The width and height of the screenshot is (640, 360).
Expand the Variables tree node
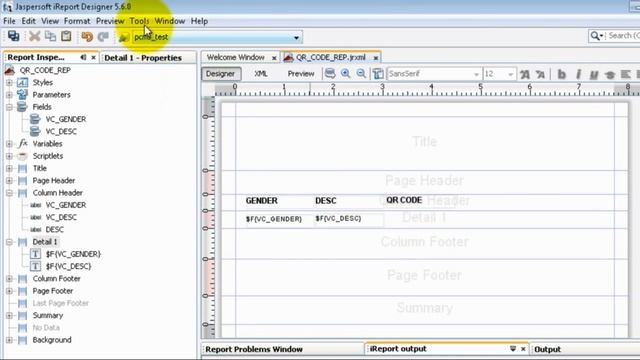[x=9, y=144]
